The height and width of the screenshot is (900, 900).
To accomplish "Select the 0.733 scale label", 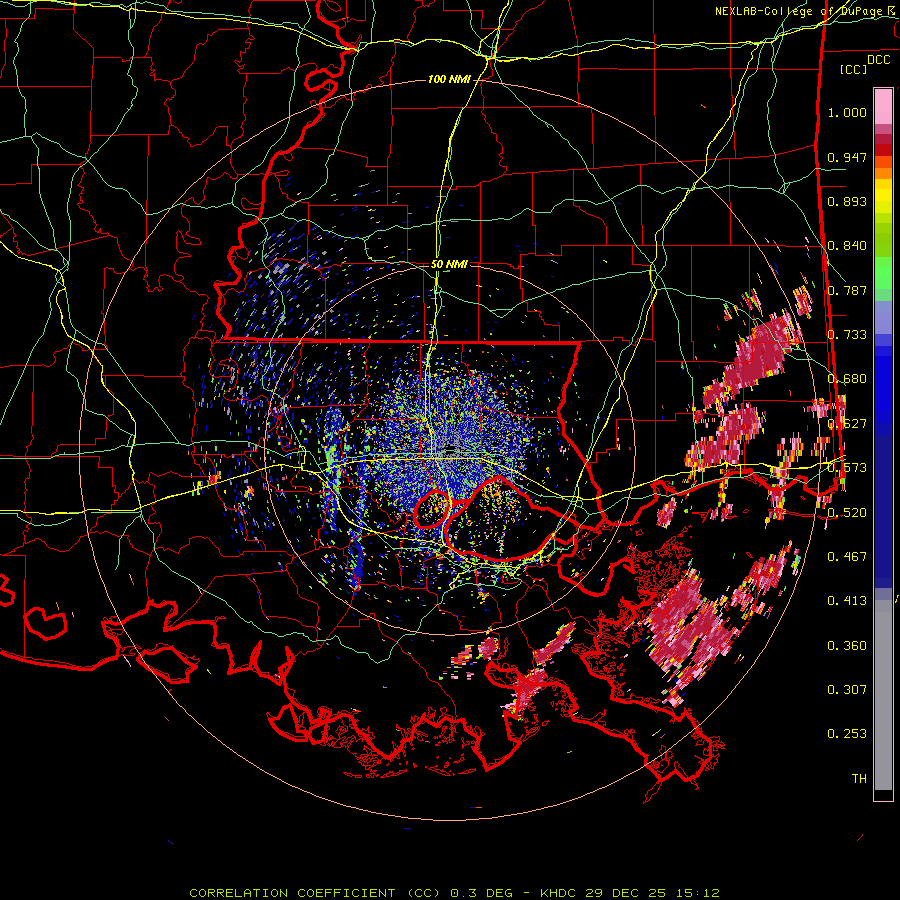I will [847, 335].
